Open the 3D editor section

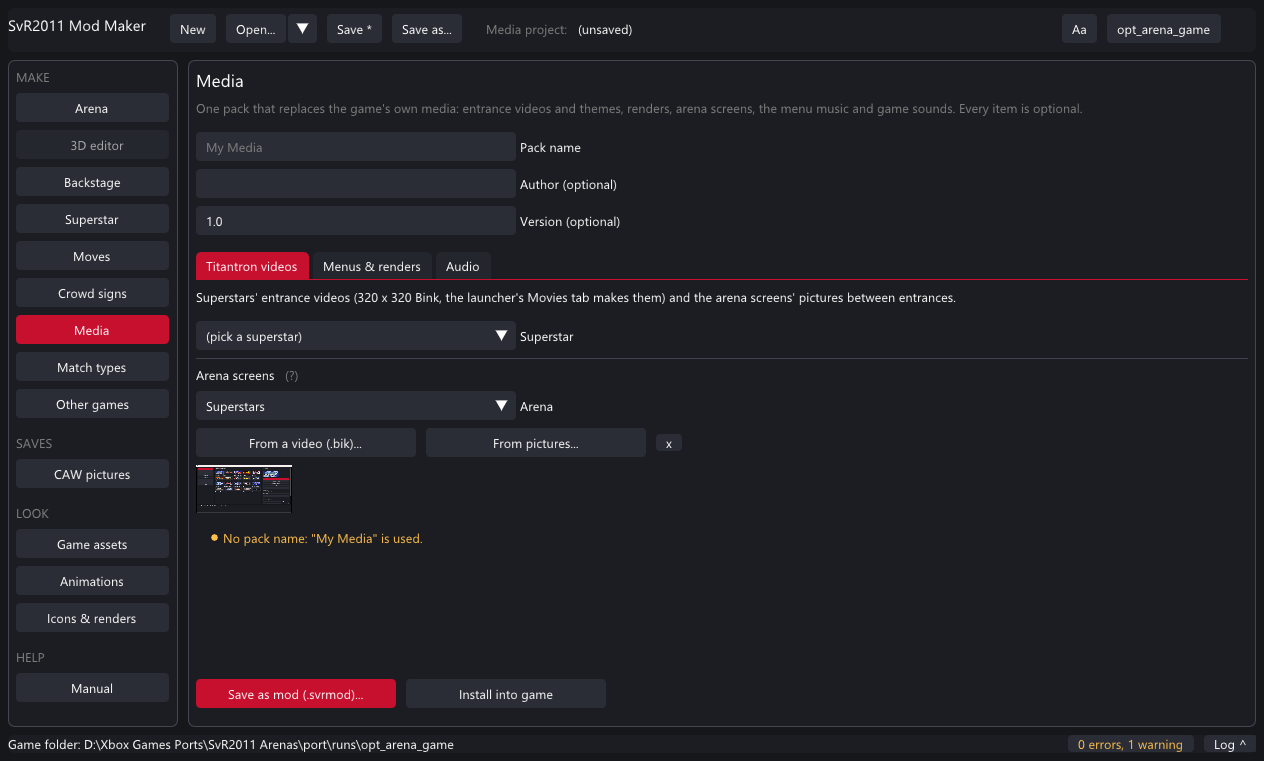coord(92,145)
